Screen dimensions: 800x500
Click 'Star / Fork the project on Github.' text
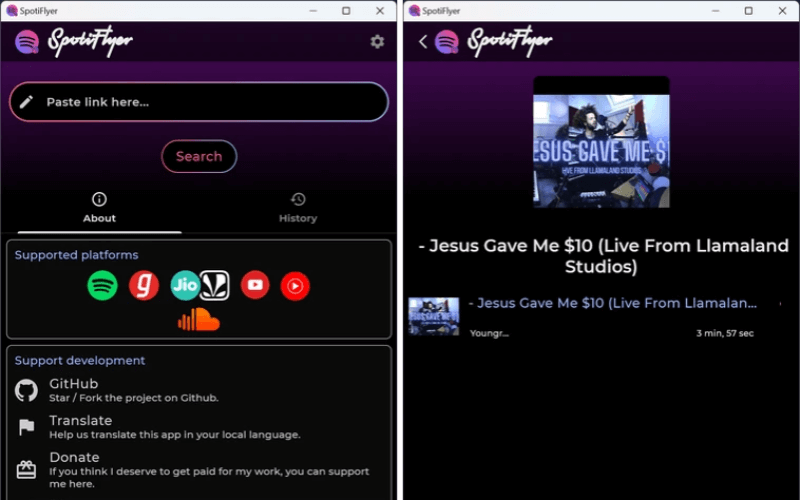coord(134,398)
